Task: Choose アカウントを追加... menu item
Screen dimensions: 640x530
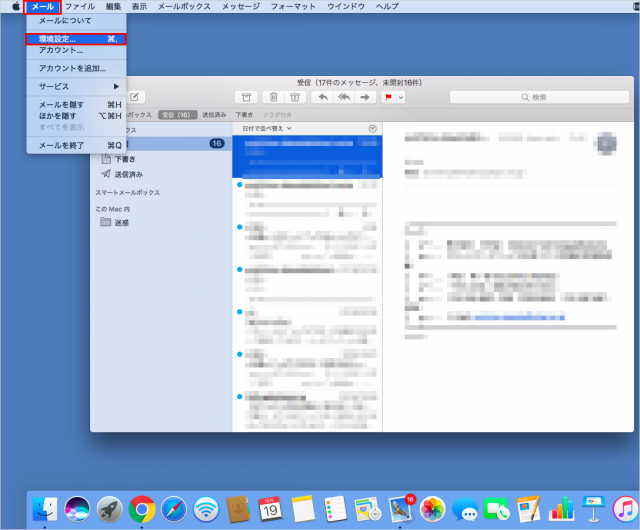Action: pos(75,68)
